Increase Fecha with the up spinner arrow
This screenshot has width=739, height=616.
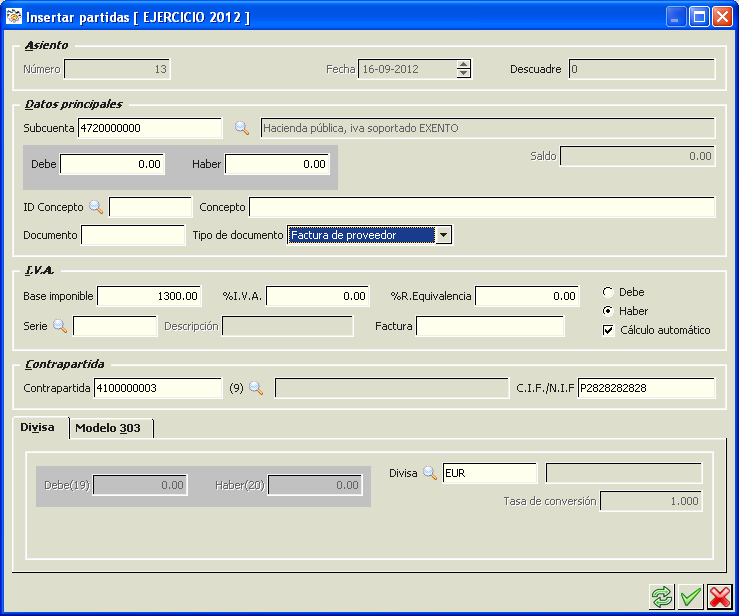click(x=464, y=65)
